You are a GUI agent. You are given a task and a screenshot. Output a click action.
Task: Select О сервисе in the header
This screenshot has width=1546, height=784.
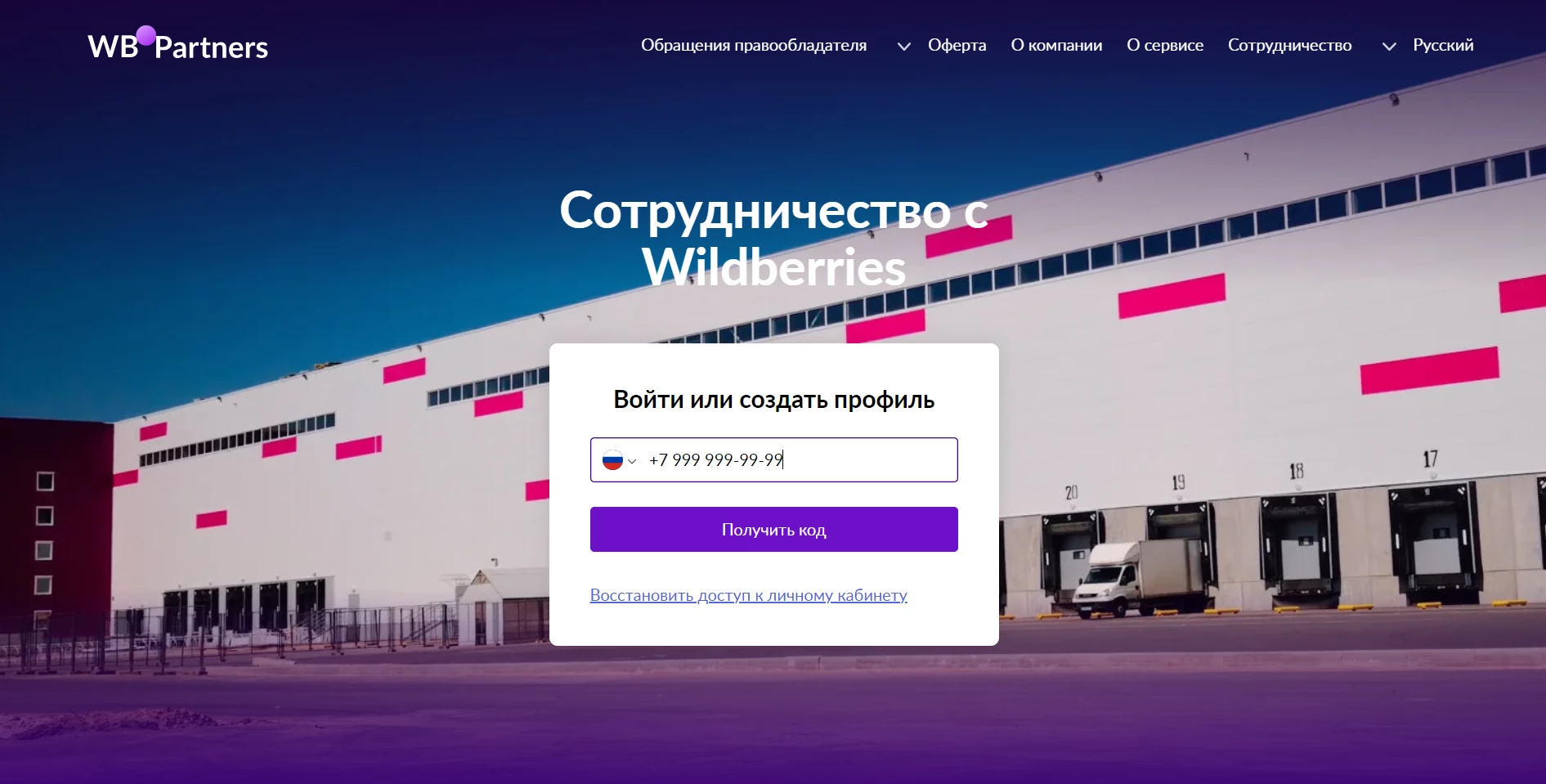[x=1165, y=45]
